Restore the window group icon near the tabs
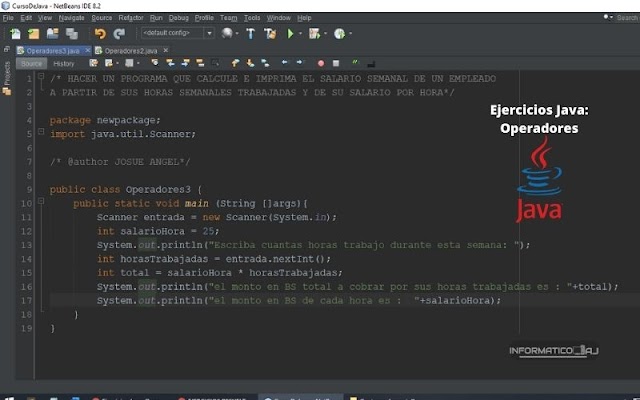 7,49
